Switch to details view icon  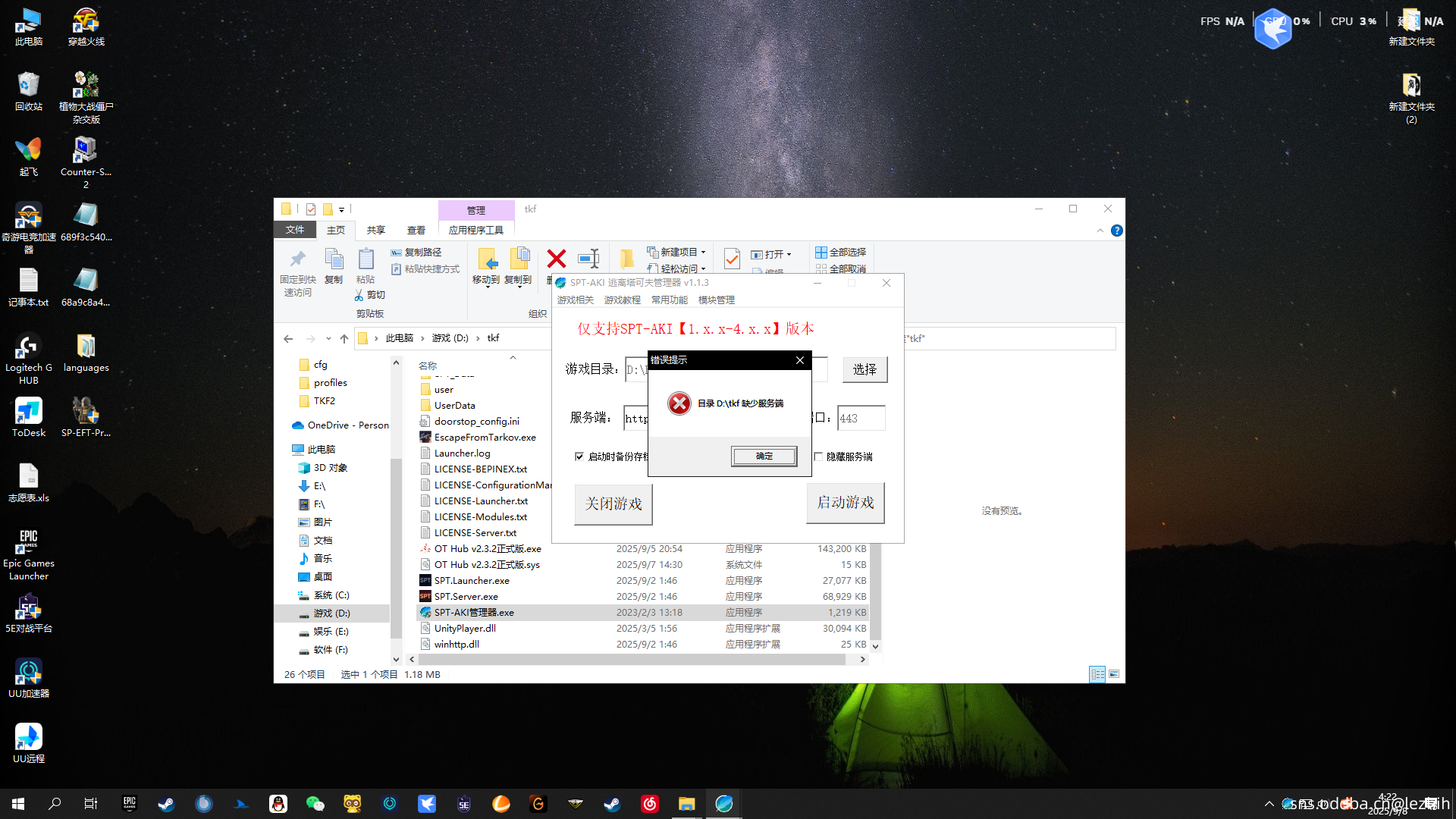[1097, 674]
